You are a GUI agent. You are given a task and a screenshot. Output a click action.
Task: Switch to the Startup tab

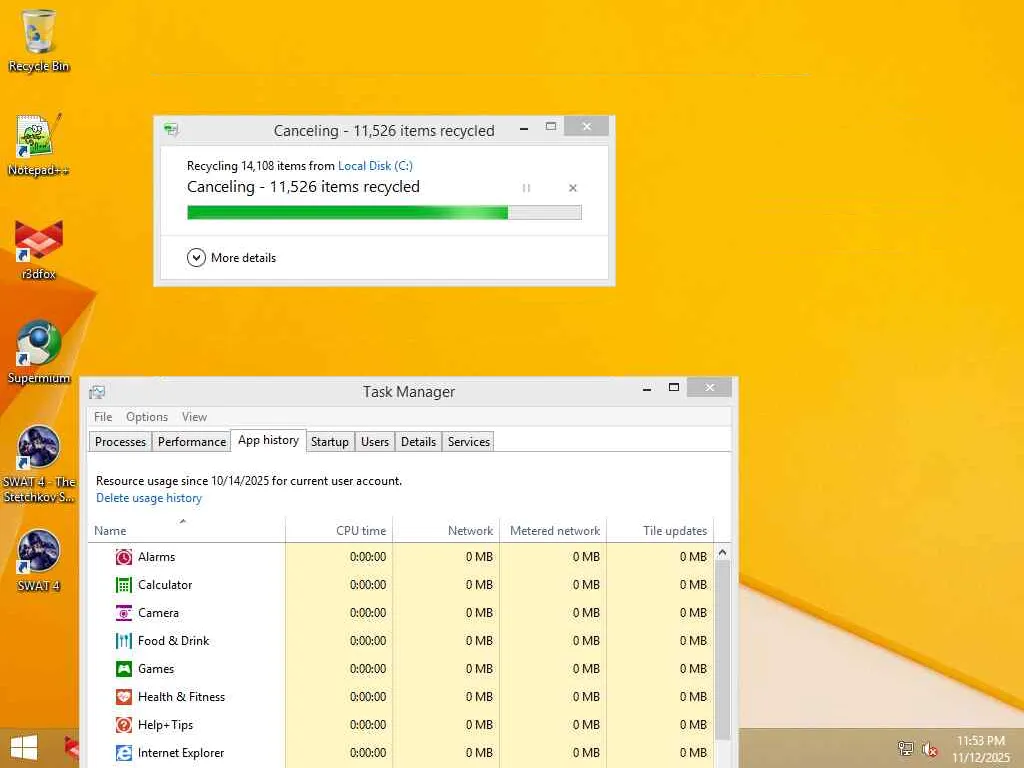pyautogui.click(x=330, y=442)
